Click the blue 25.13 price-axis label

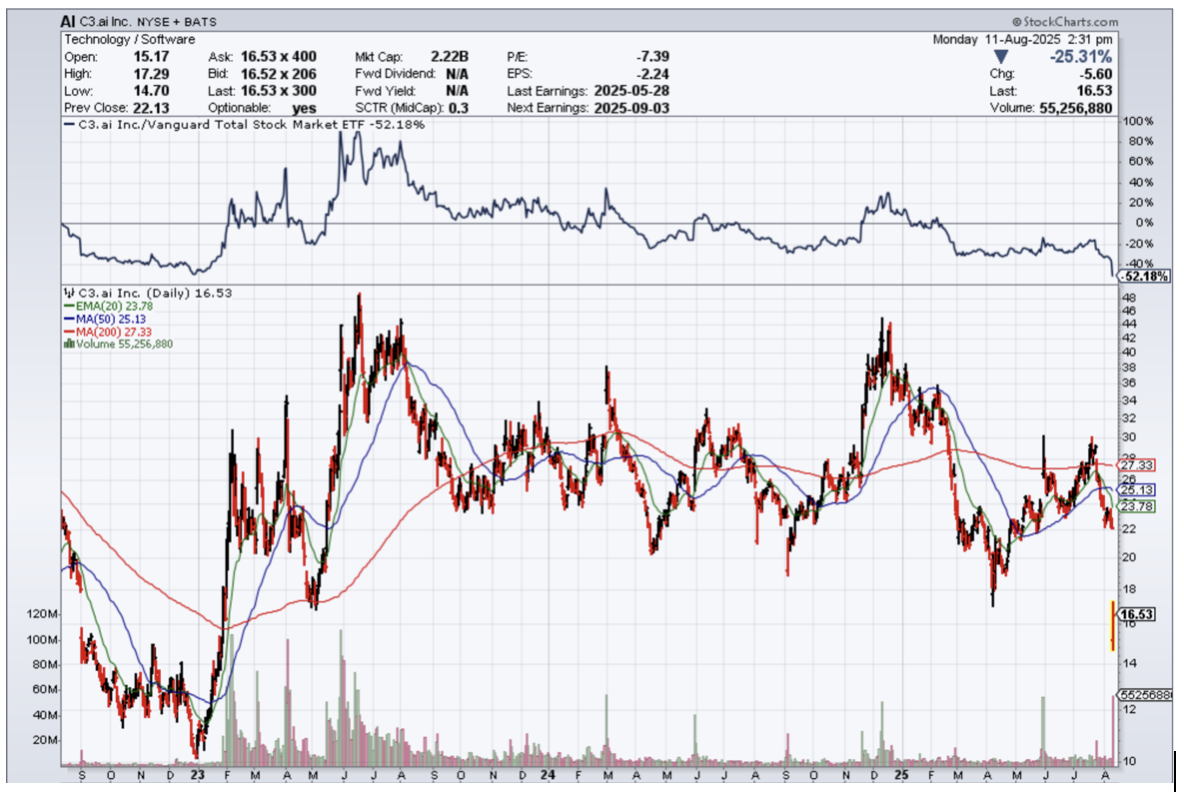(x=1136, y=490)
